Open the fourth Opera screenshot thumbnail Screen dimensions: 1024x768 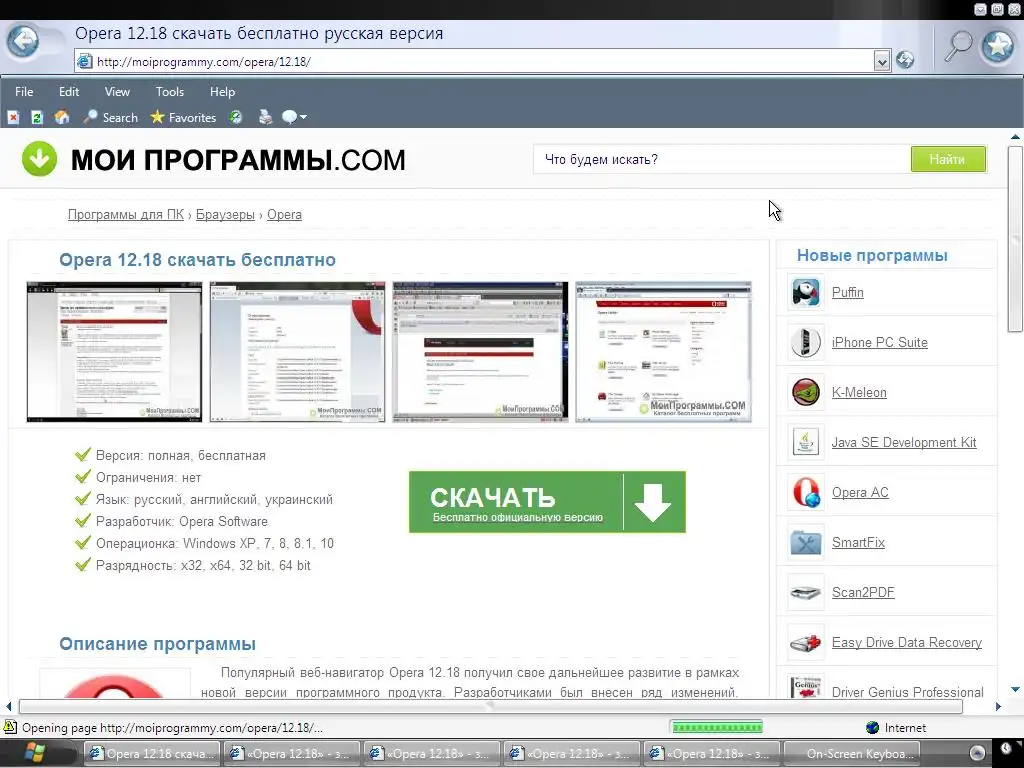[x=663, y=352]
